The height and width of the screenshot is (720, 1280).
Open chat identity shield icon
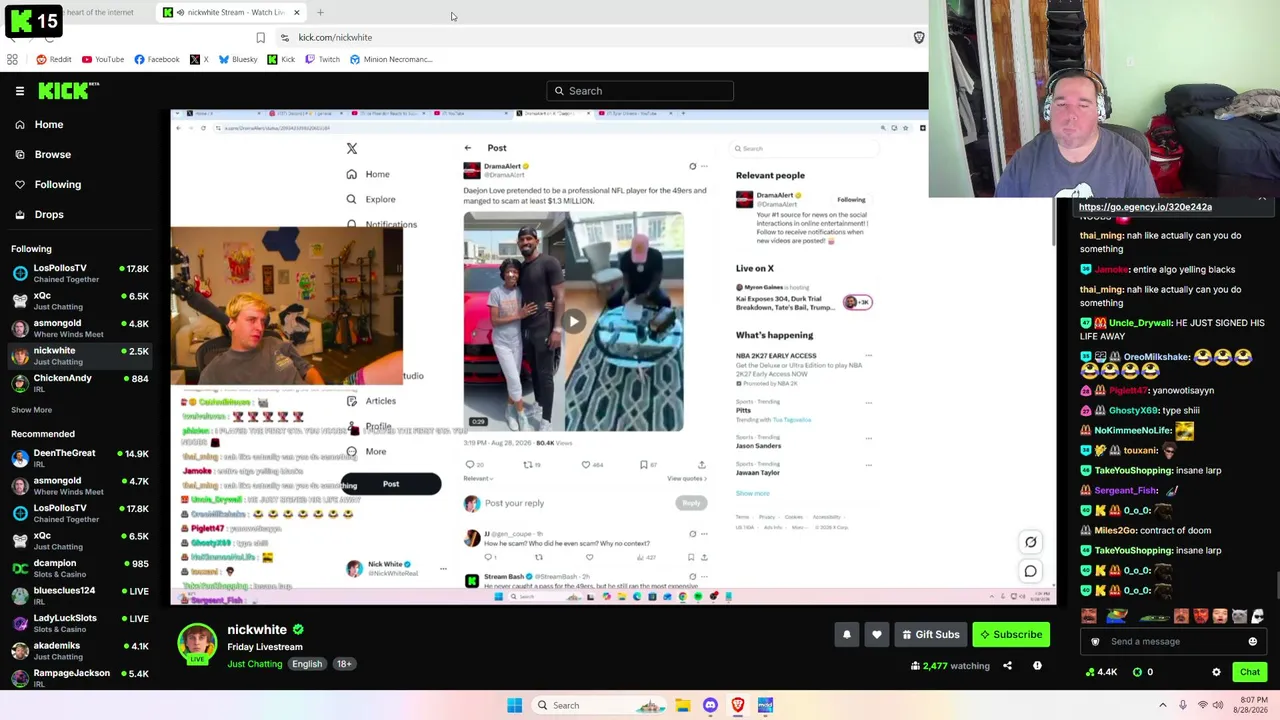[1095, 642]
